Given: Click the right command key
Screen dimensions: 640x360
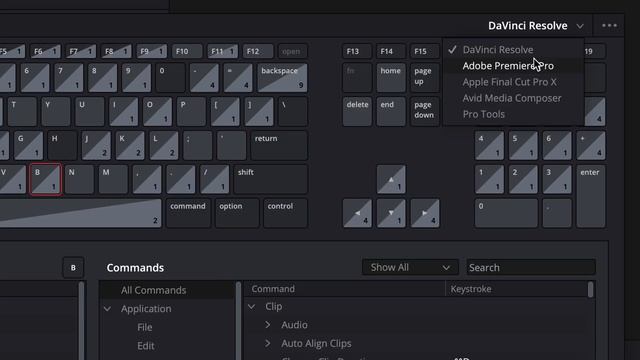Looking at the screenshot, I should click(188, 213).
